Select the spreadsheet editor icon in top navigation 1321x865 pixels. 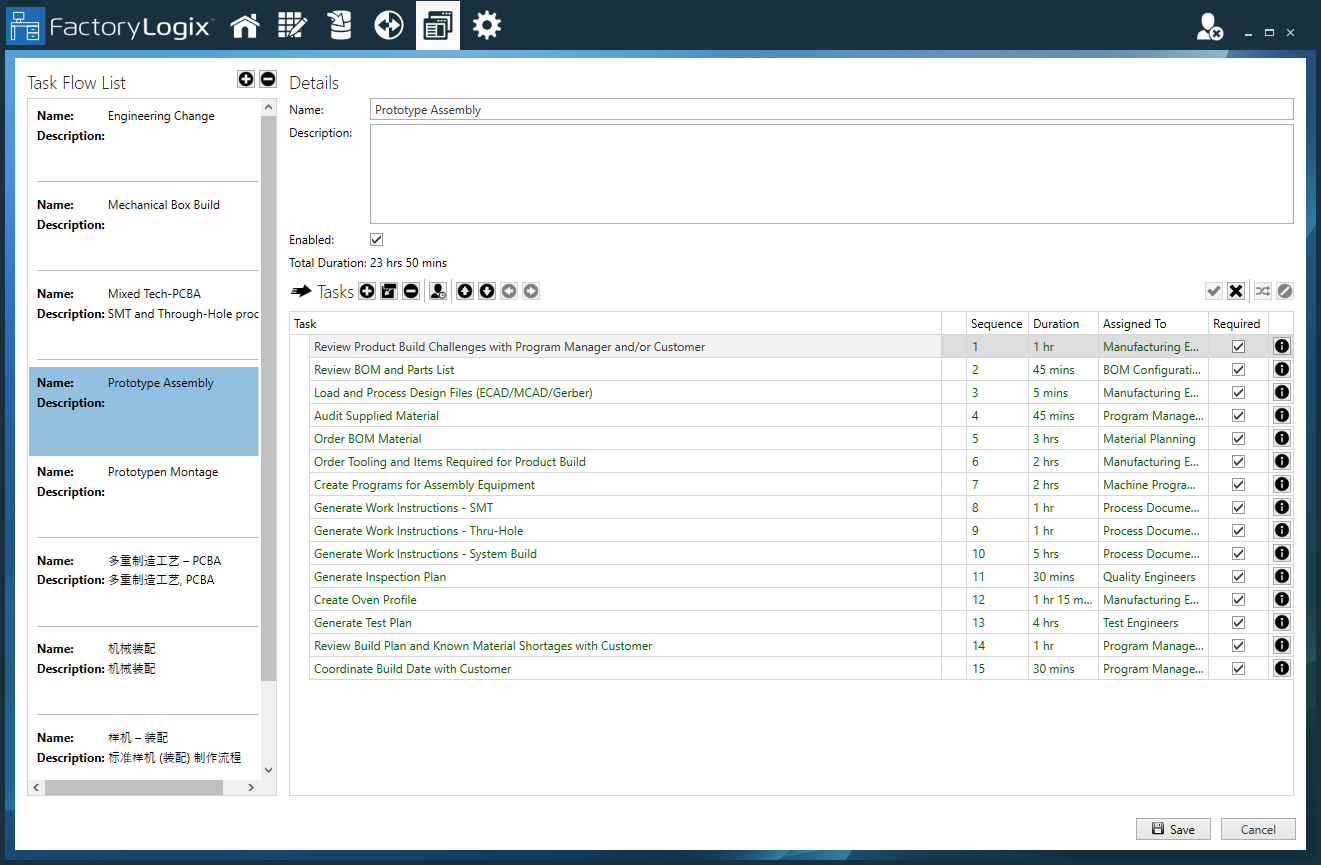(x=292, y=25)
